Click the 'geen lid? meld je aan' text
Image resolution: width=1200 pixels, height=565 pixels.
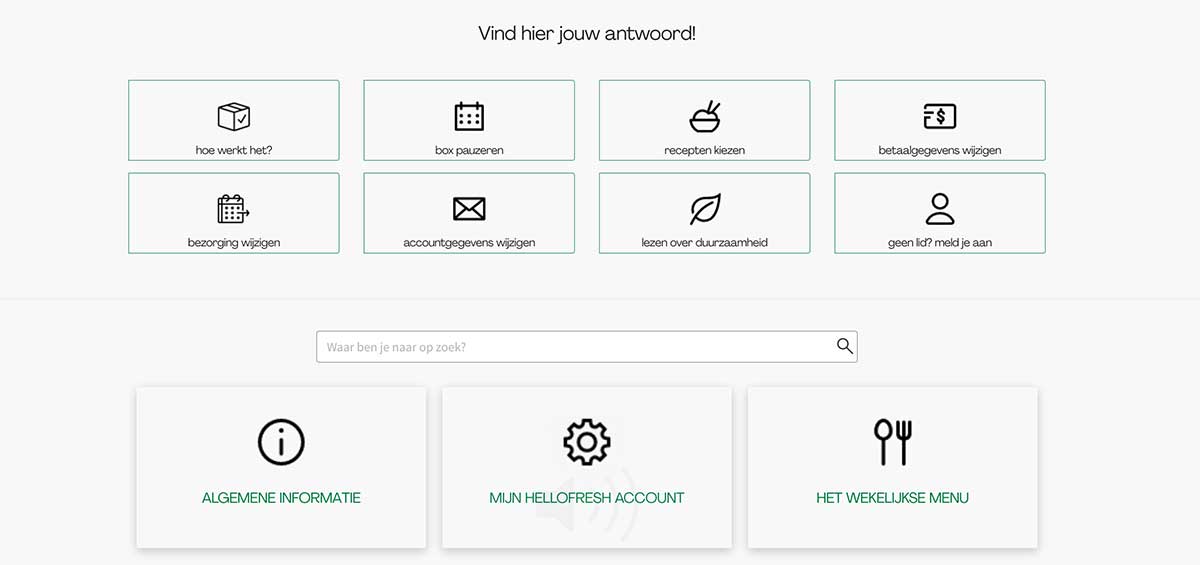pos(939,243)
